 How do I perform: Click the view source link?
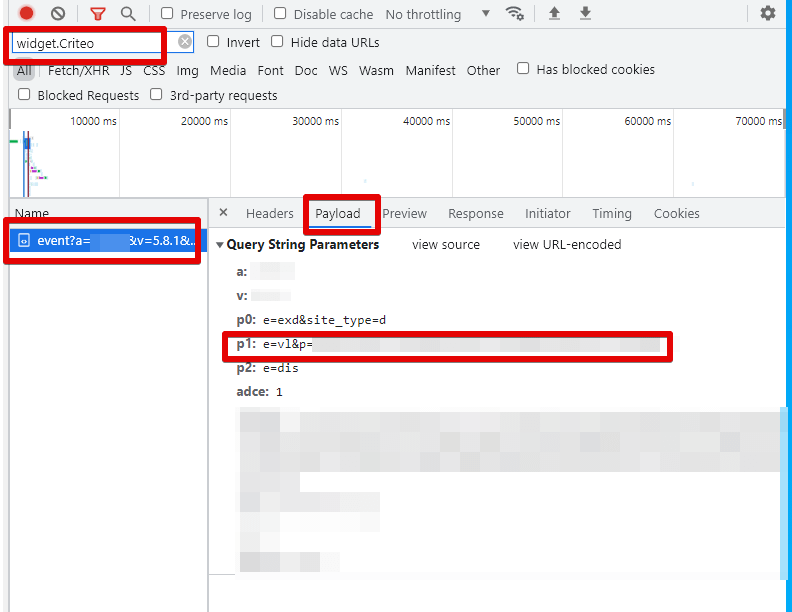[446, 245]
